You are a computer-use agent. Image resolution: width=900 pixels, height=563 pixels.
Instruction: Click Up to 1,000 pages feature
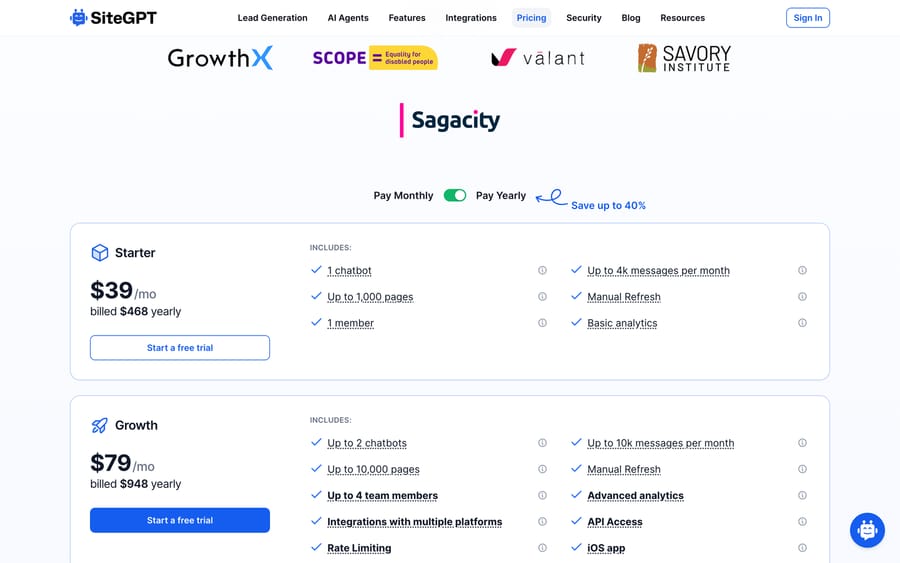370,297
